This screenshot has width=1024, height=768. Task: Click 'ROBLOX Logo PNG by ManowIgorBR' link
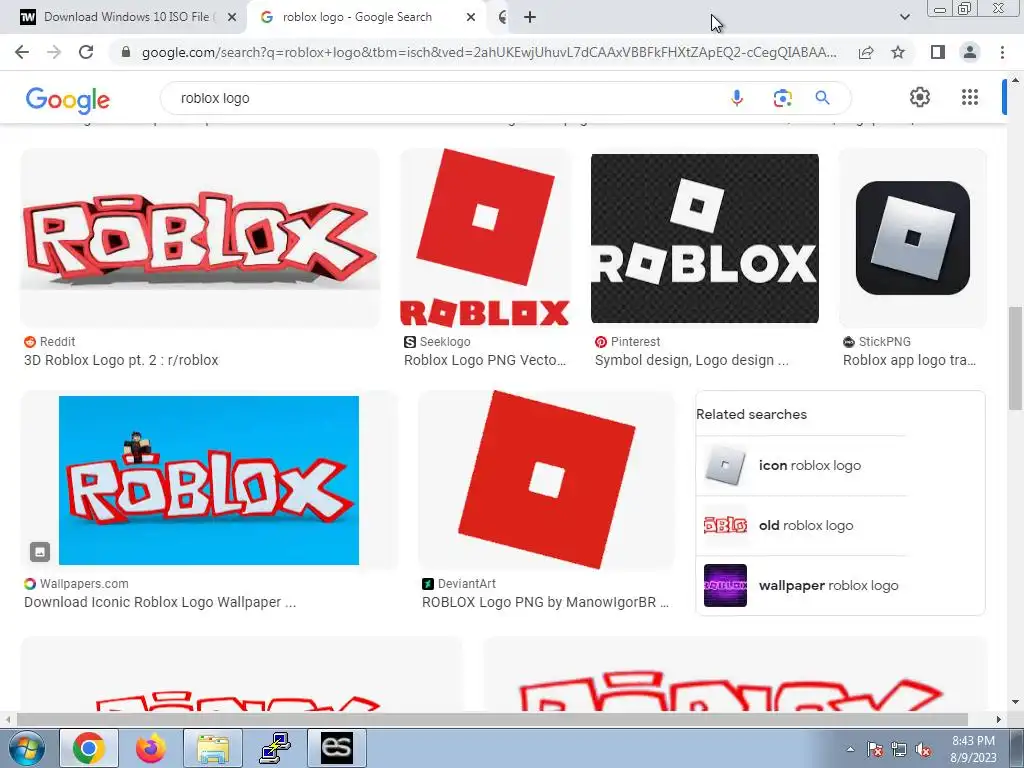[x=545, y=602]
